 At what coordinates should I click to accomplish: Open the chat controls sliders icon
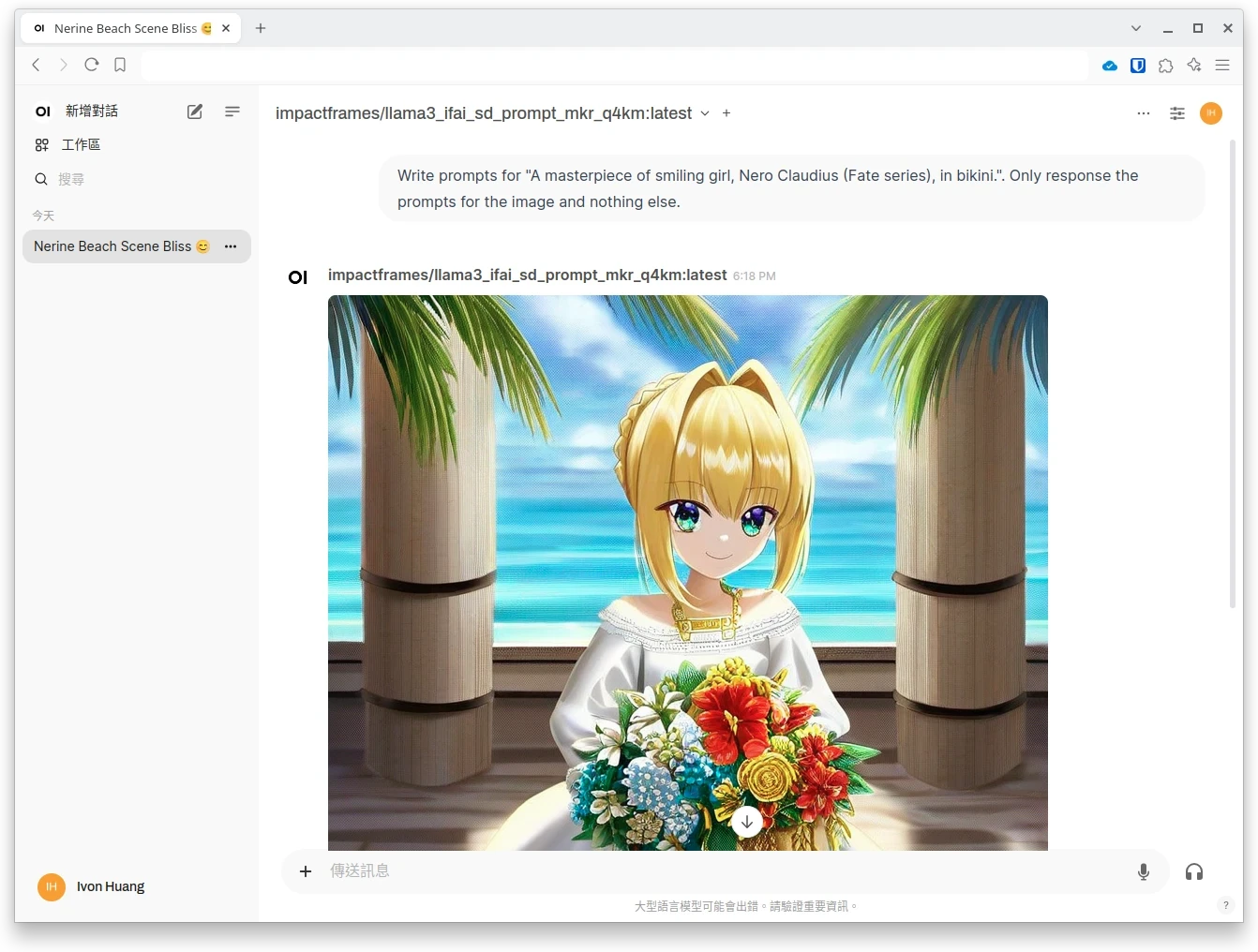pos(1177,113)
